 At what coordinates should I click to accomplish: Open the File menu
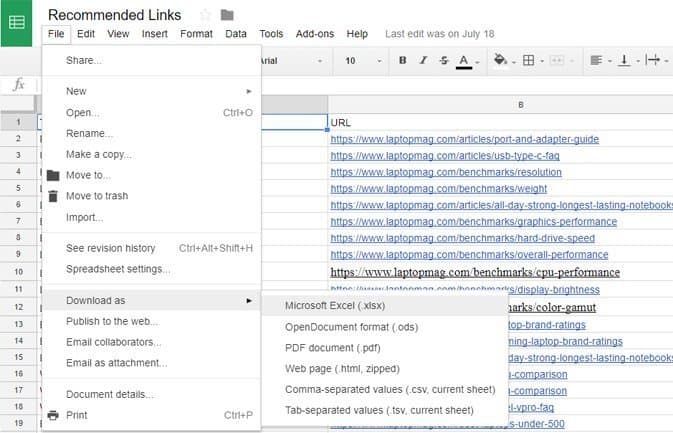tap(56, 34)
